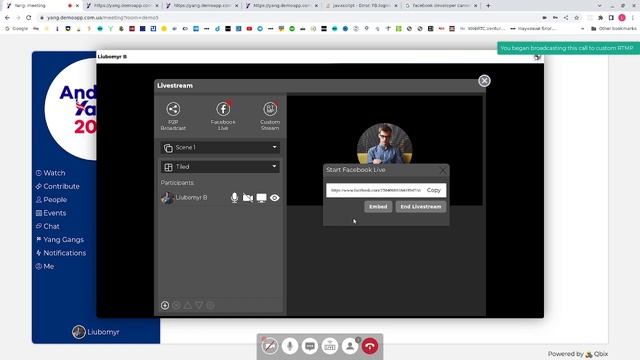Select the Facebook Live streaming option

(223, 116)
